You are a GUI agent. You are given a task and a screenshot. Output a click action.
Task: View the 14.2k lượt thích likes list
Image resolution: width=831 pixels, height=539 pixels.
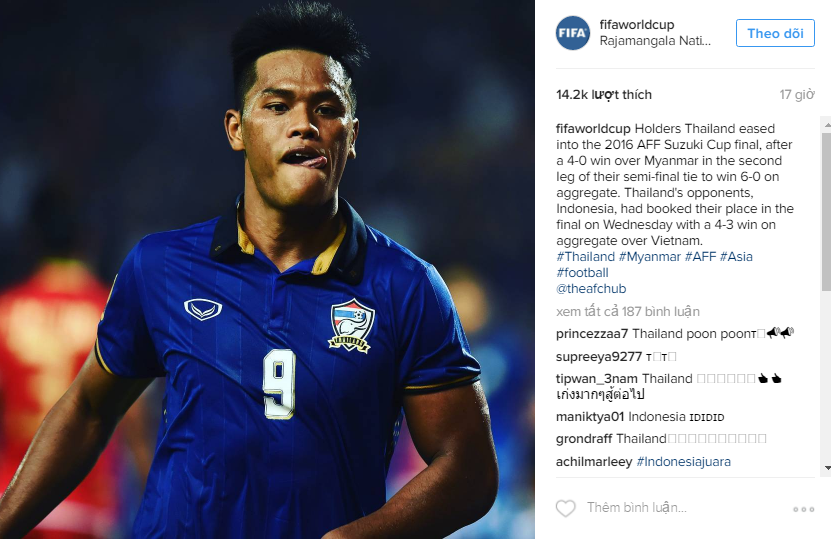tap(604, 95)
